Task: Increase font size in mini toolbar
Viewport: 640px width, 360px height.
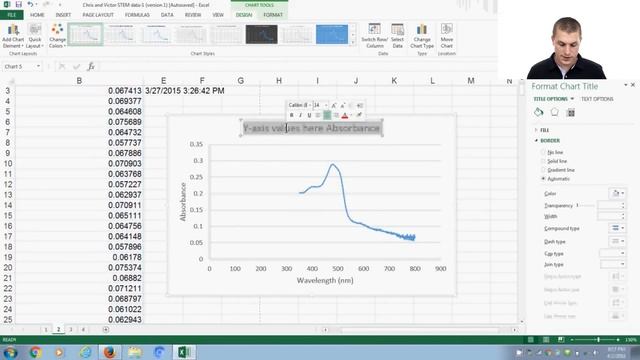Action: click(334, 105)
